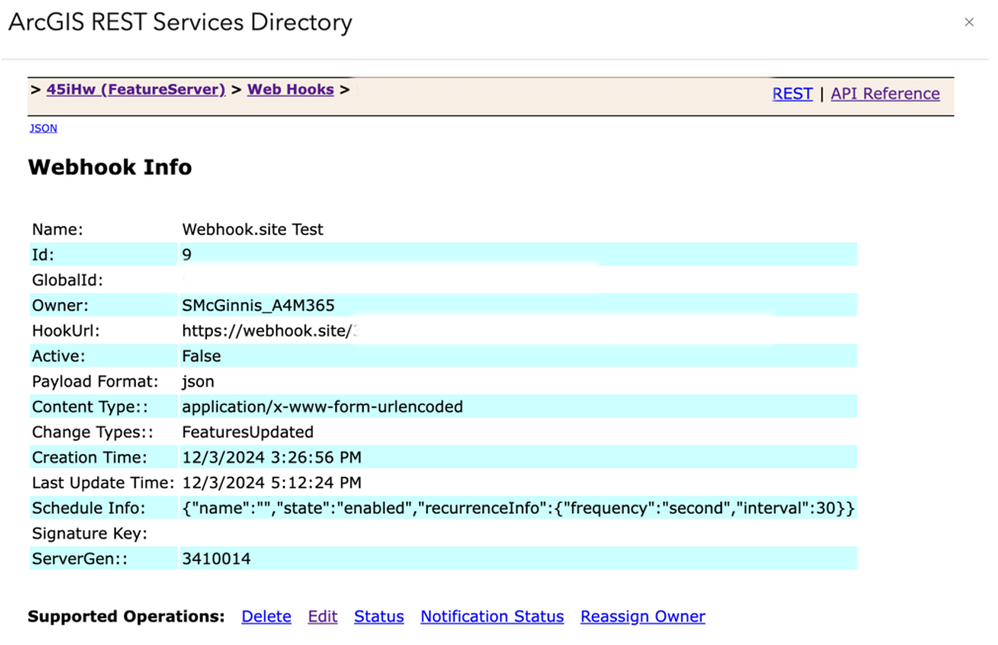View the webhook as JSON

pos(43,128)
